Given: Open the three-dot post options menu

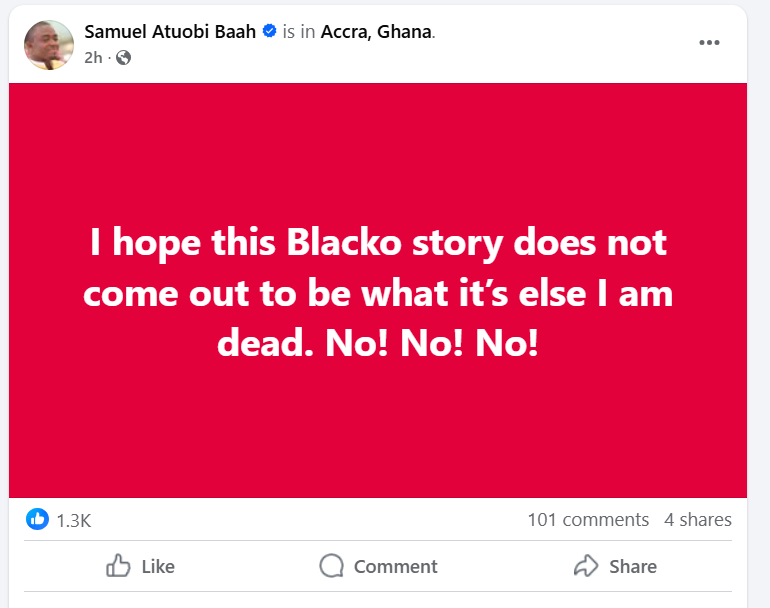Looking at the screenshot, I should pyautogui.click(x=709, y=42).
